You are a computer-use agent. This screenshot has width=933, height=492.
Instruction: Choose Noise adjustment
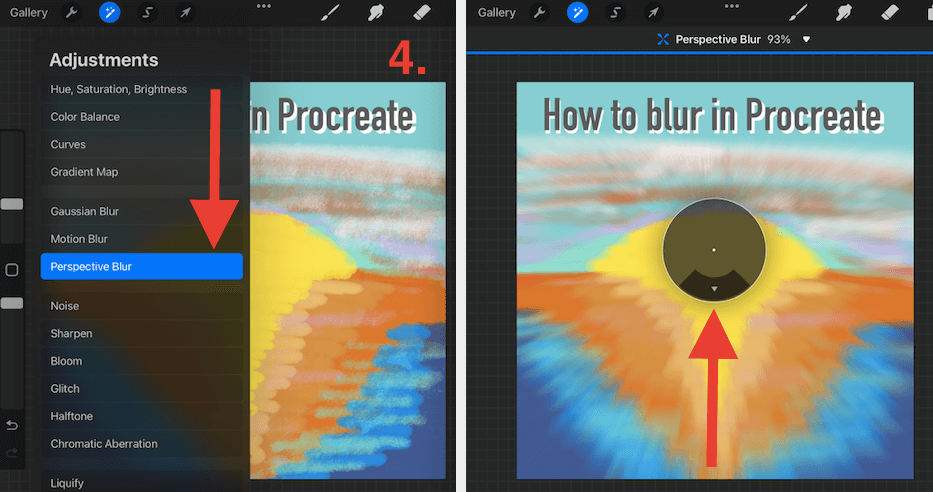pyautogui.click(x=142, y=306)
